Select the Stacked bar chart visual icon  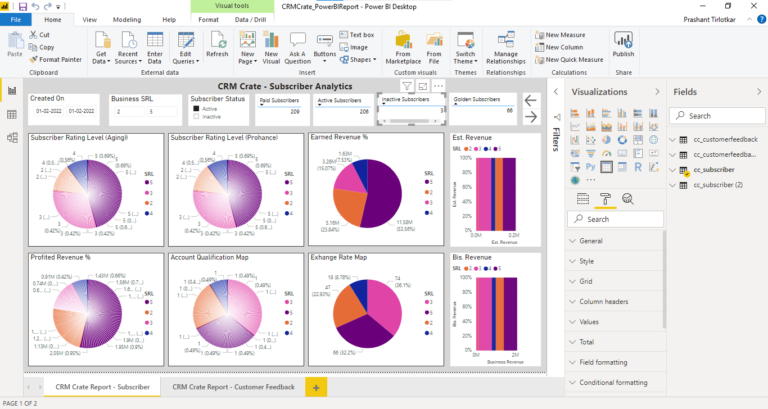(575, 113)
